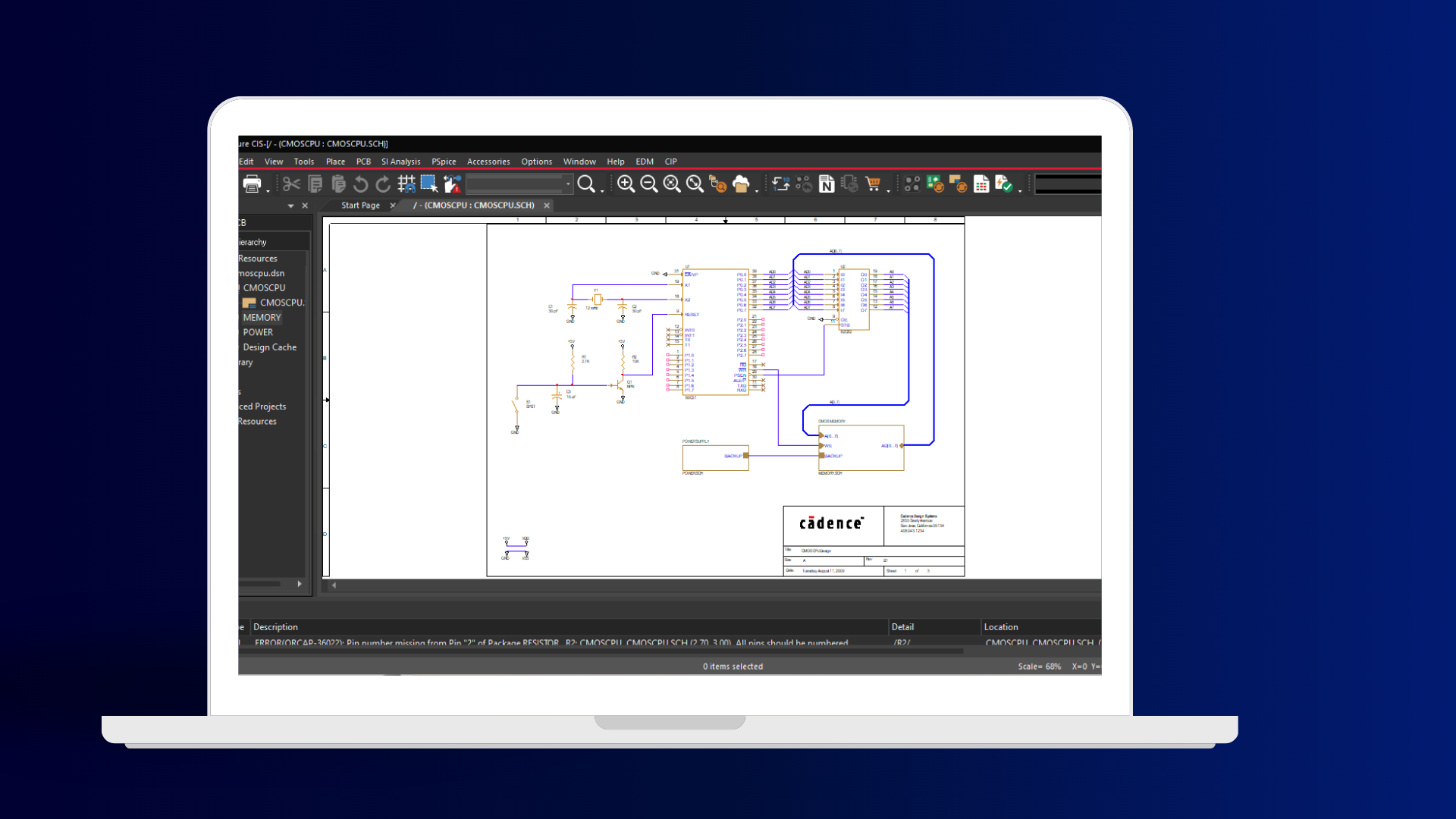Click the cross reference parts icon
Screen dimensions: 1456x819
[x=849, y=184]
